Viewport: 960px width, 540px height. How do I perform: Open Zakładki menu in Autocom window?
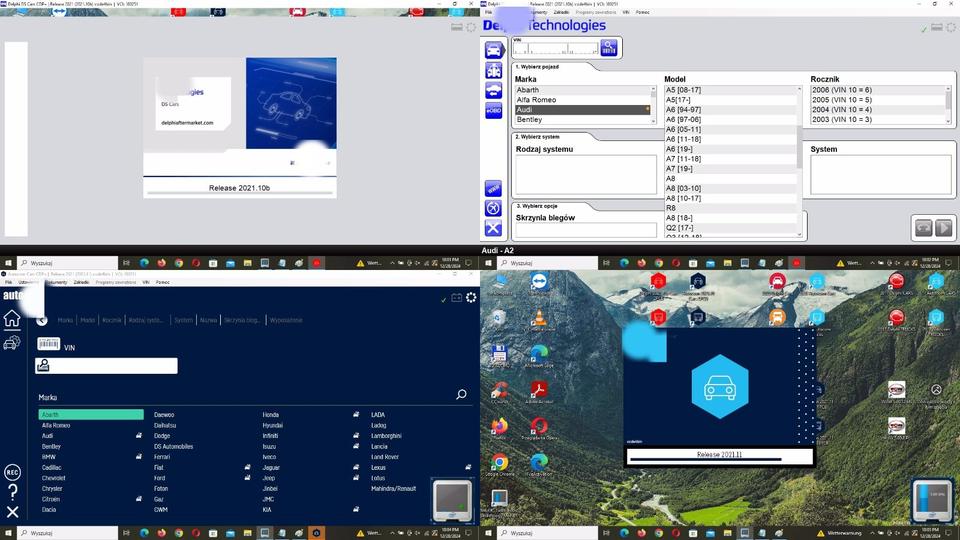pyautogui.click(x=81, y=282)
